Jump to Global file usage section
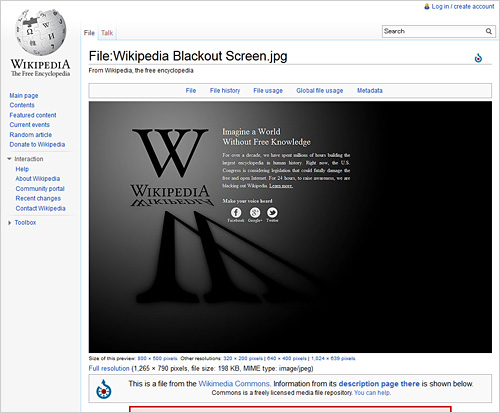Image resolution: width=500 pixels, height=413 pixels. point(320,90)
